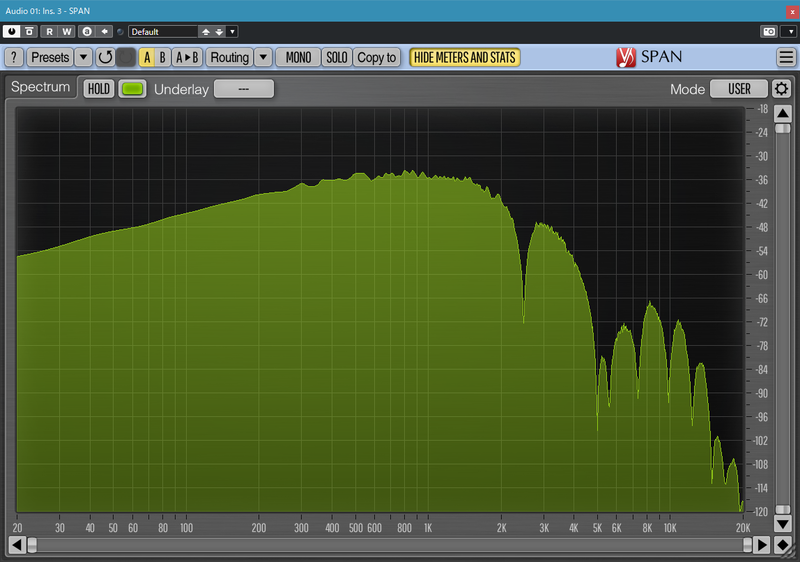
Task: Enable Write automation (W) button
Action: coord(67,32)
